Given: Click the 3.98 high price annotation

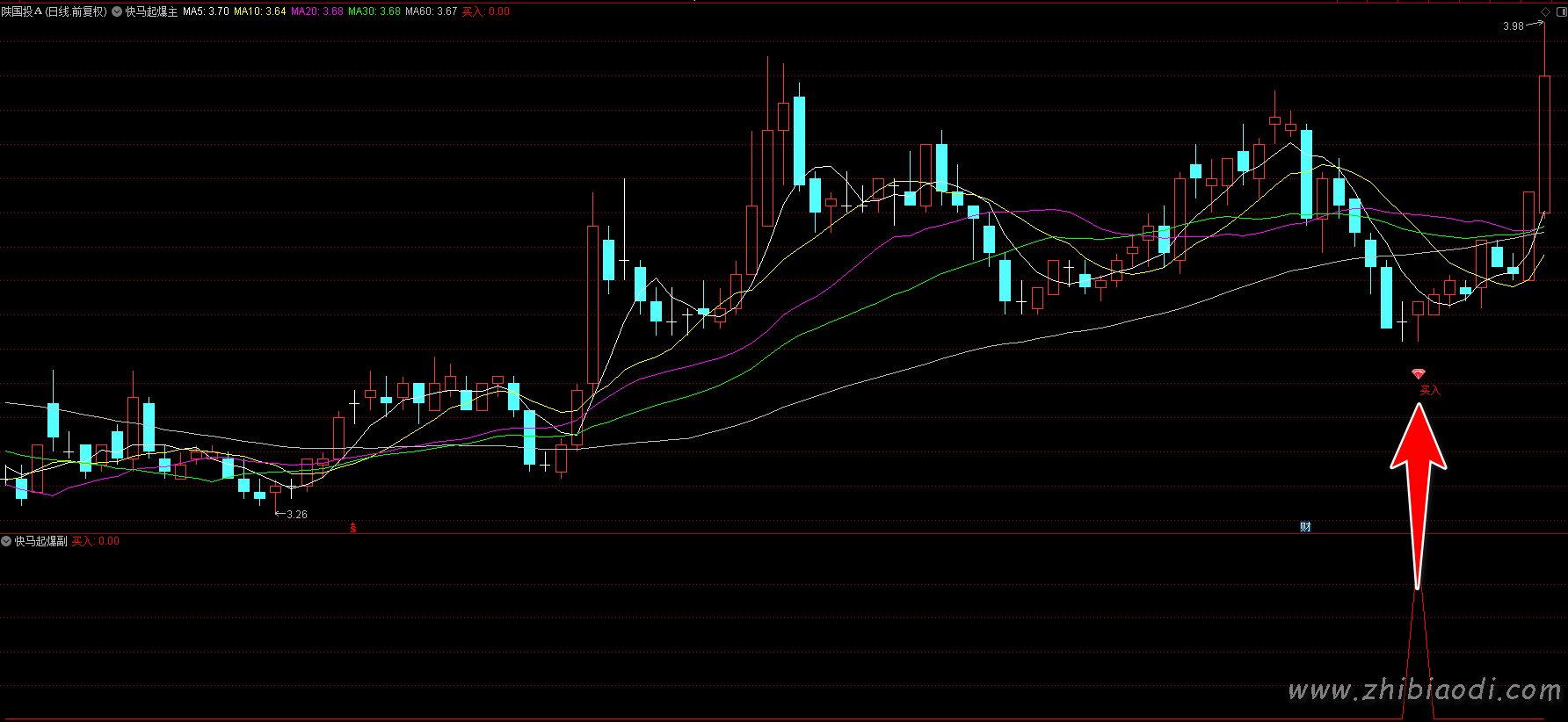Looking at the screenshot, I should point(1513,26).
